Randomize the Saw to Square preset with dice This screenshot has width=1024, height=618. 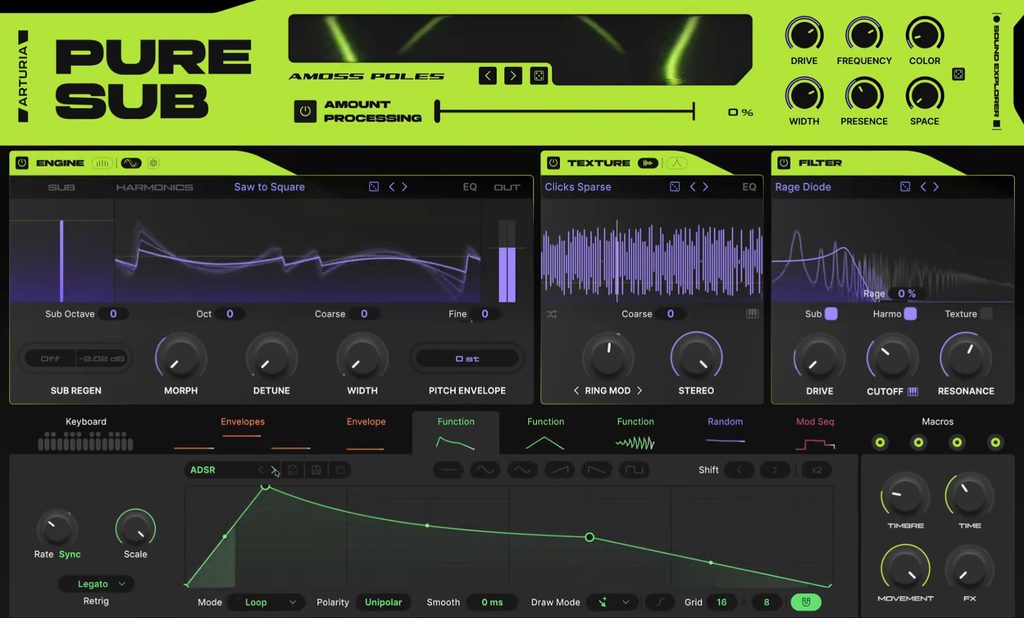point(374,187)
